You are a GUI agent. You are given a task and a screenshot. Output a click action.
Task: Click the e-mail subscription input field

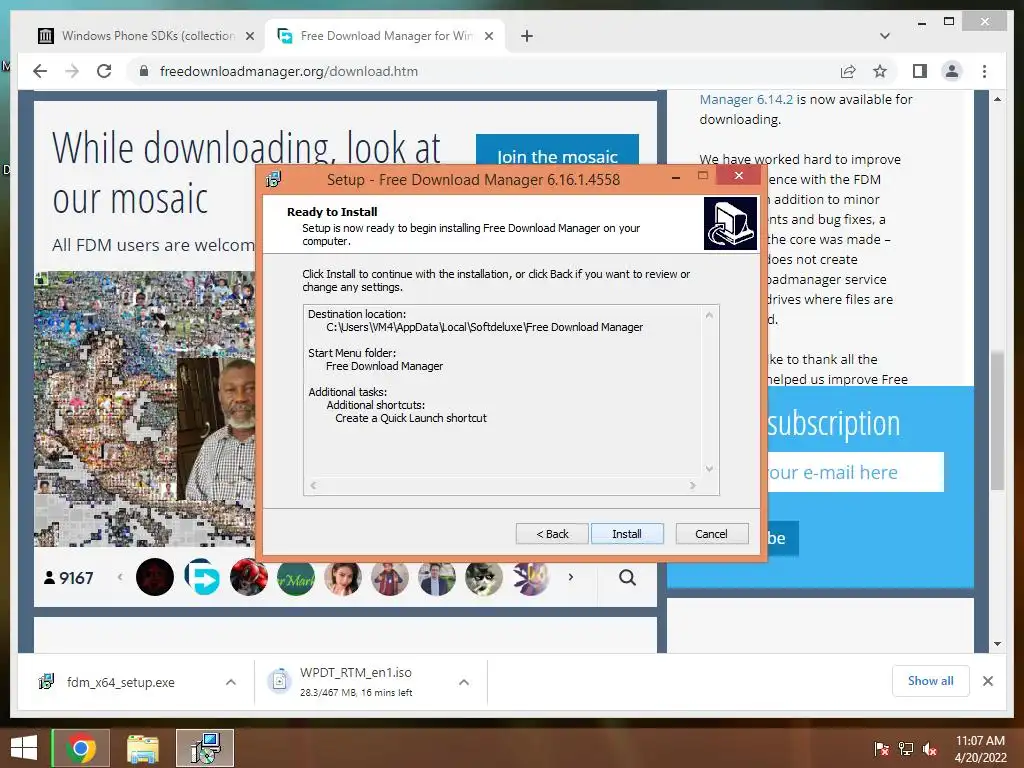(856, 472)
